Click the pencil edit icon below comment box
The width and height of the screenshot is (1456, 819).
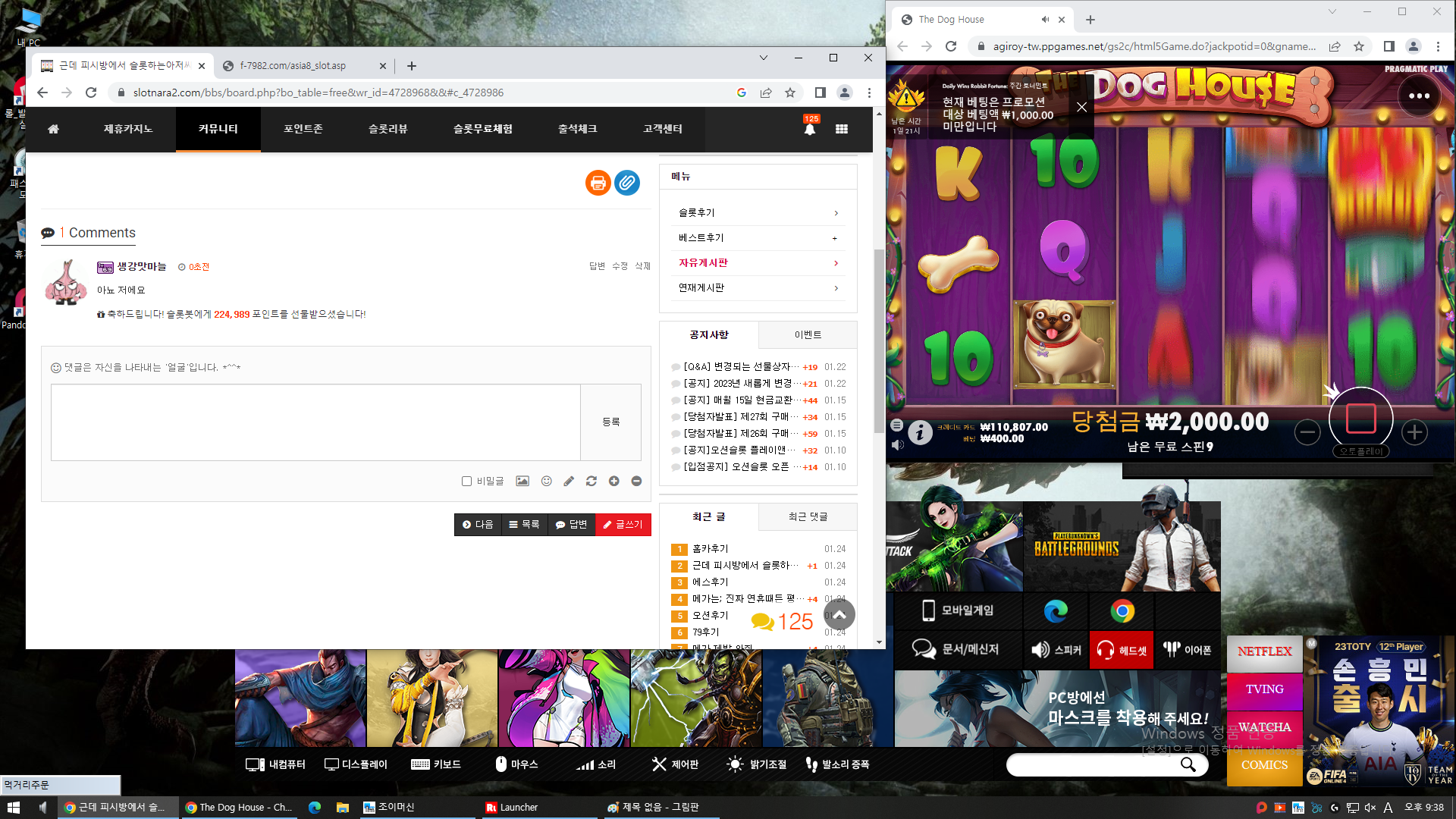click(x=569, y=481)
